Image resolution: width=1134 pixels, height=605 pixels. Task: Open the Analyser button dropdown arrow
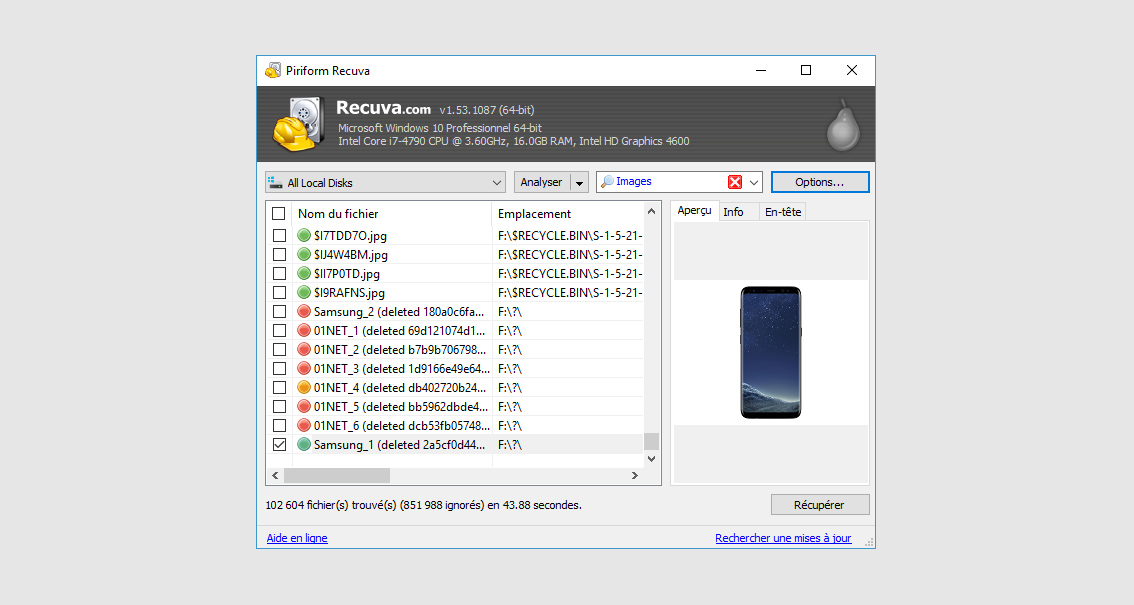click(579, 183)
